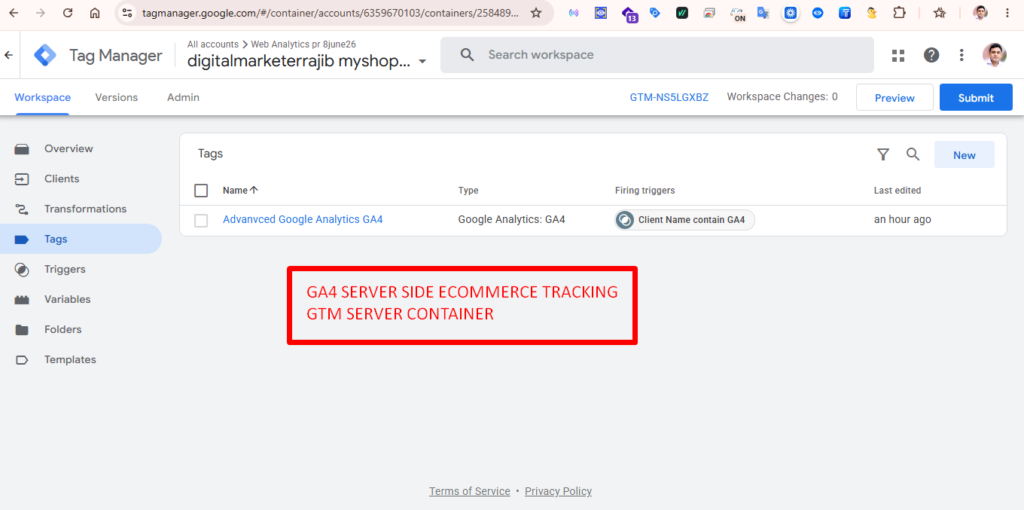This screenshot has height=510, width=1024.
Task: Click the GTM-NS5LGXBZ container ID
Action: pos(669,97)
